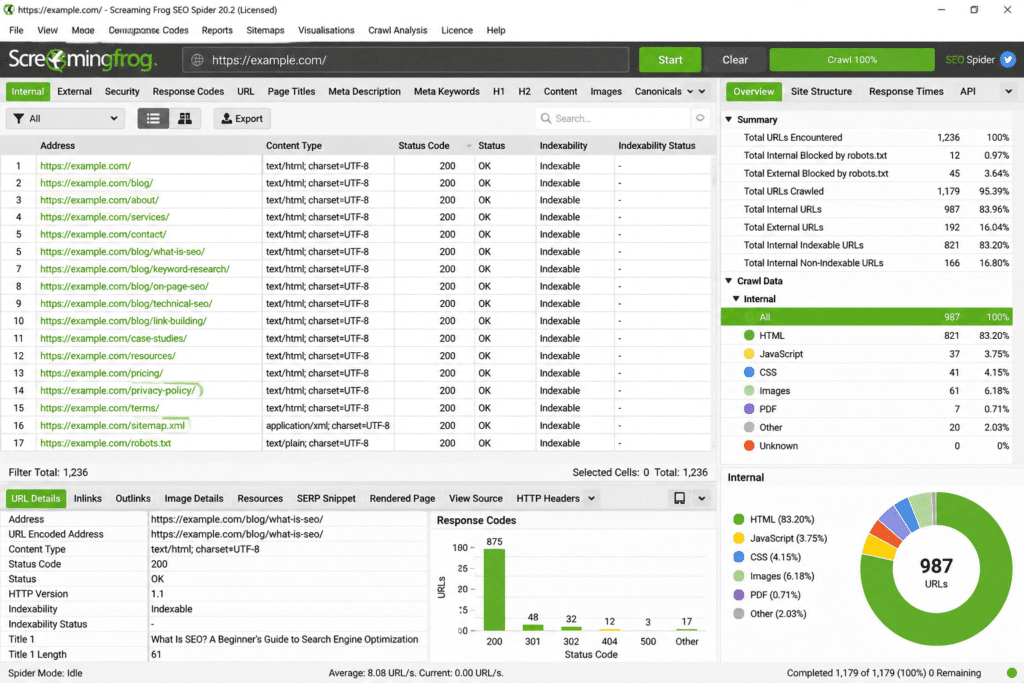
Task: Open the Crawl Analysis menu
Action: tap(397, 30)
